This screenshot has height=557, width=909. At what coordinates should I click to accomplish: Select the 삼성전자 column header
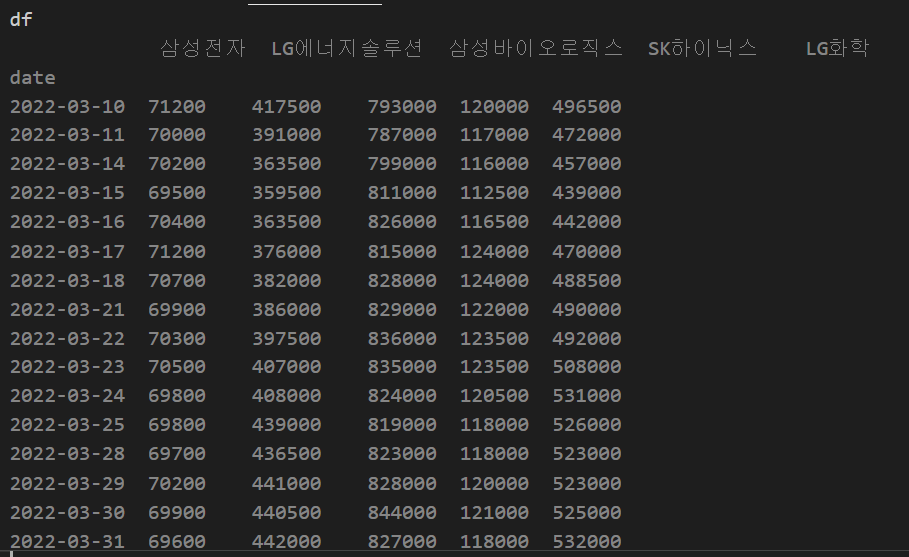[202, 48]
